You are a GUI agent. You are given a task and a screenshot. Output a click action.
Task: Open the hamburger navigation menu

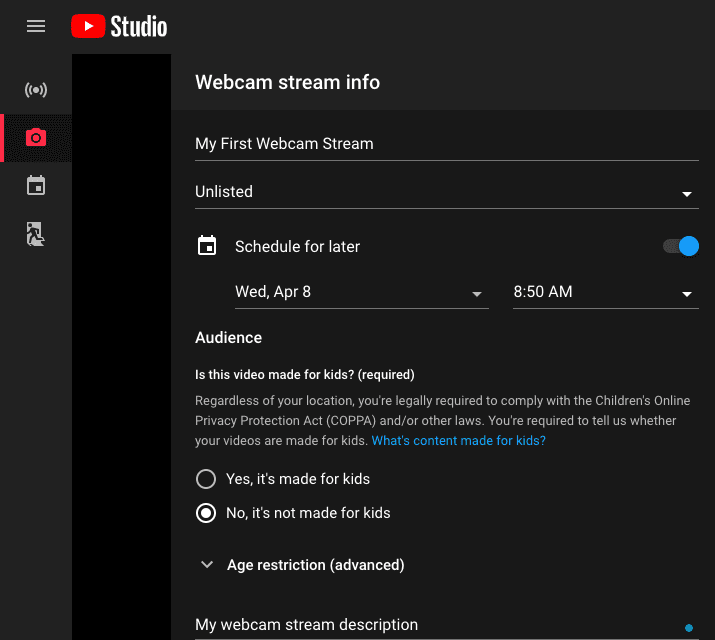[36, 26]
